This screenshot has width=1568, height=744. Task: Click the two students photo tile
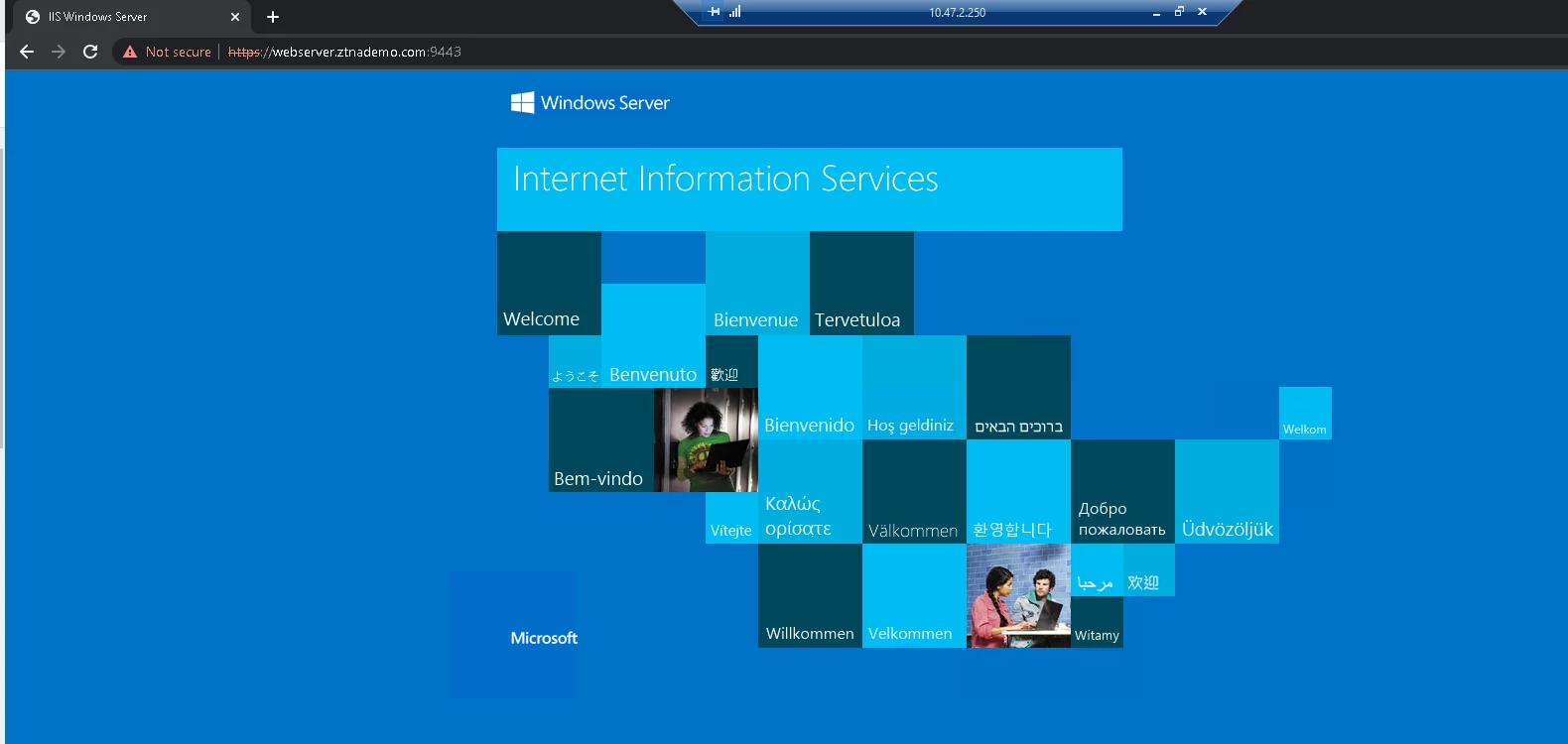pos(1018,595)
